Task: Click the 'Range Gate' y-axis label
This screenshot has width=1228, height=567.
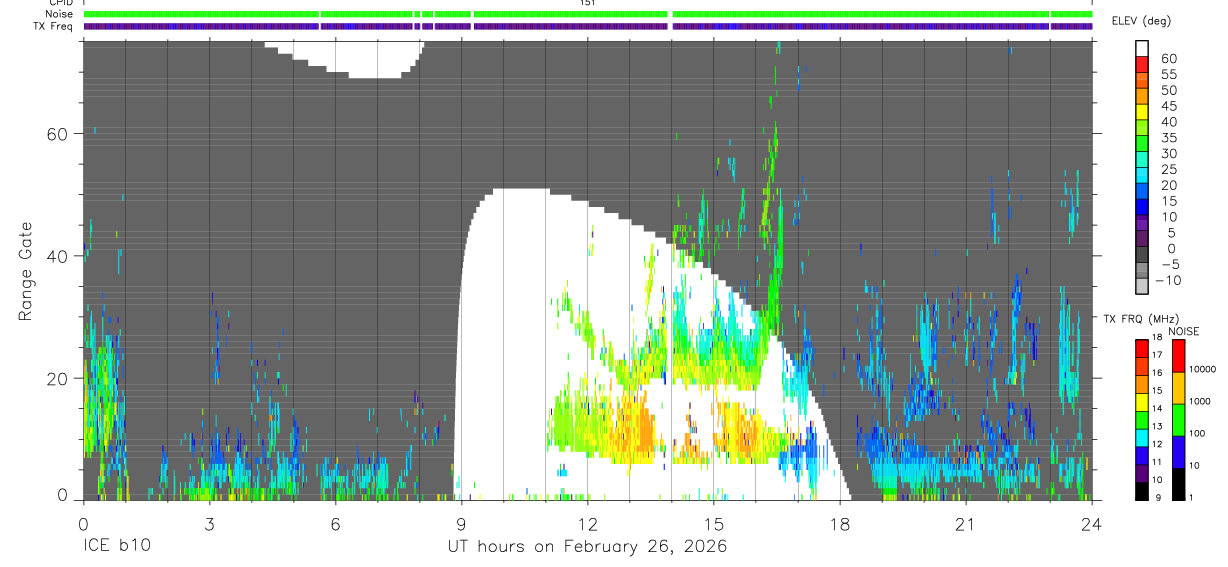Action: 26,271
